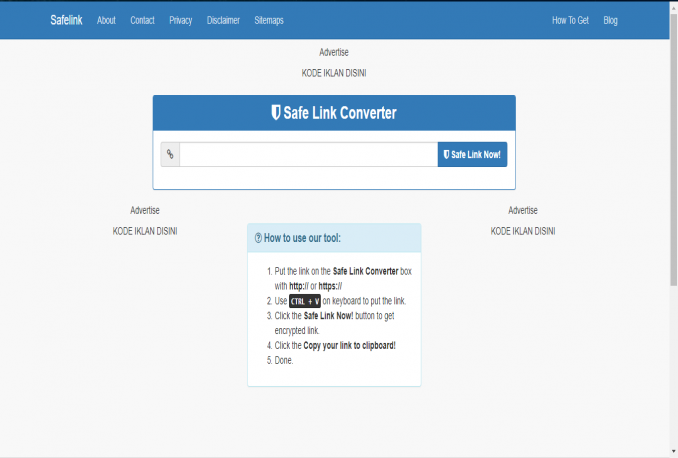Click the scrollbar's down arrow
This screenshot has width=678, height=458.
673,452
